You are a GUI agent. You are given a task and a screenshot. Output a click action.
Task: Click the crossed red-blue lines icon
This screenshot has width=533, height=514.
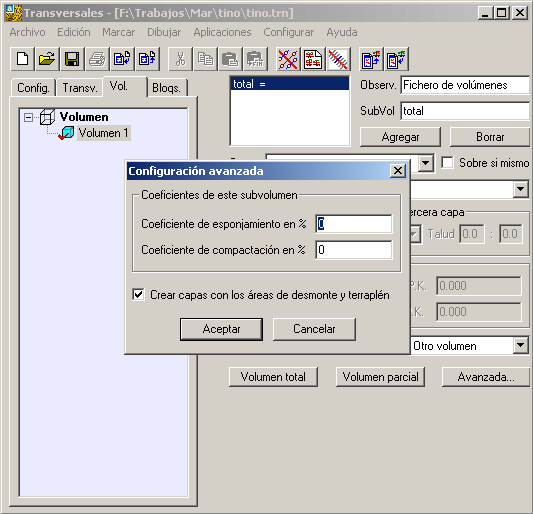(x=288, y=59)
